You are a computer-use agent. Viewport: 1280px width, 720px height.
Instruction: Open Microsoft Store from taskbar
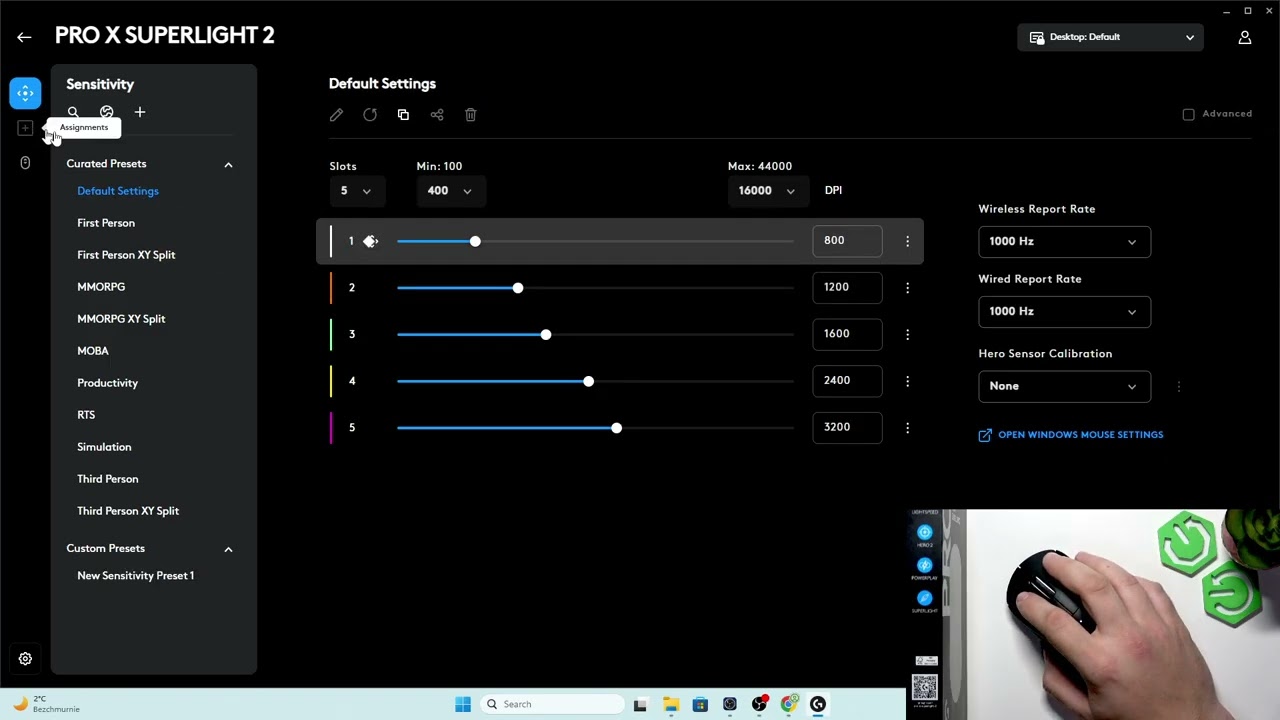pos(700,704)
